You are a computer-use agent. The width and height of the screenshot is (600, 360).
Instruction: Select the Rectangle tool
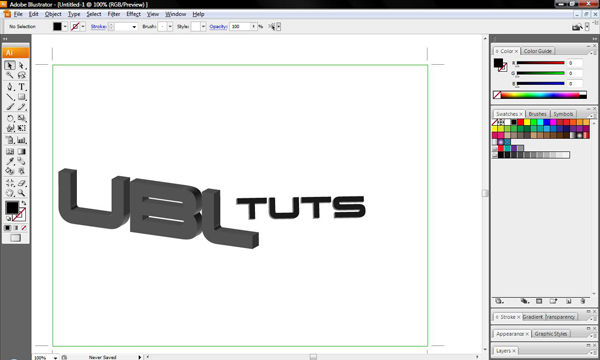(21, 97)
